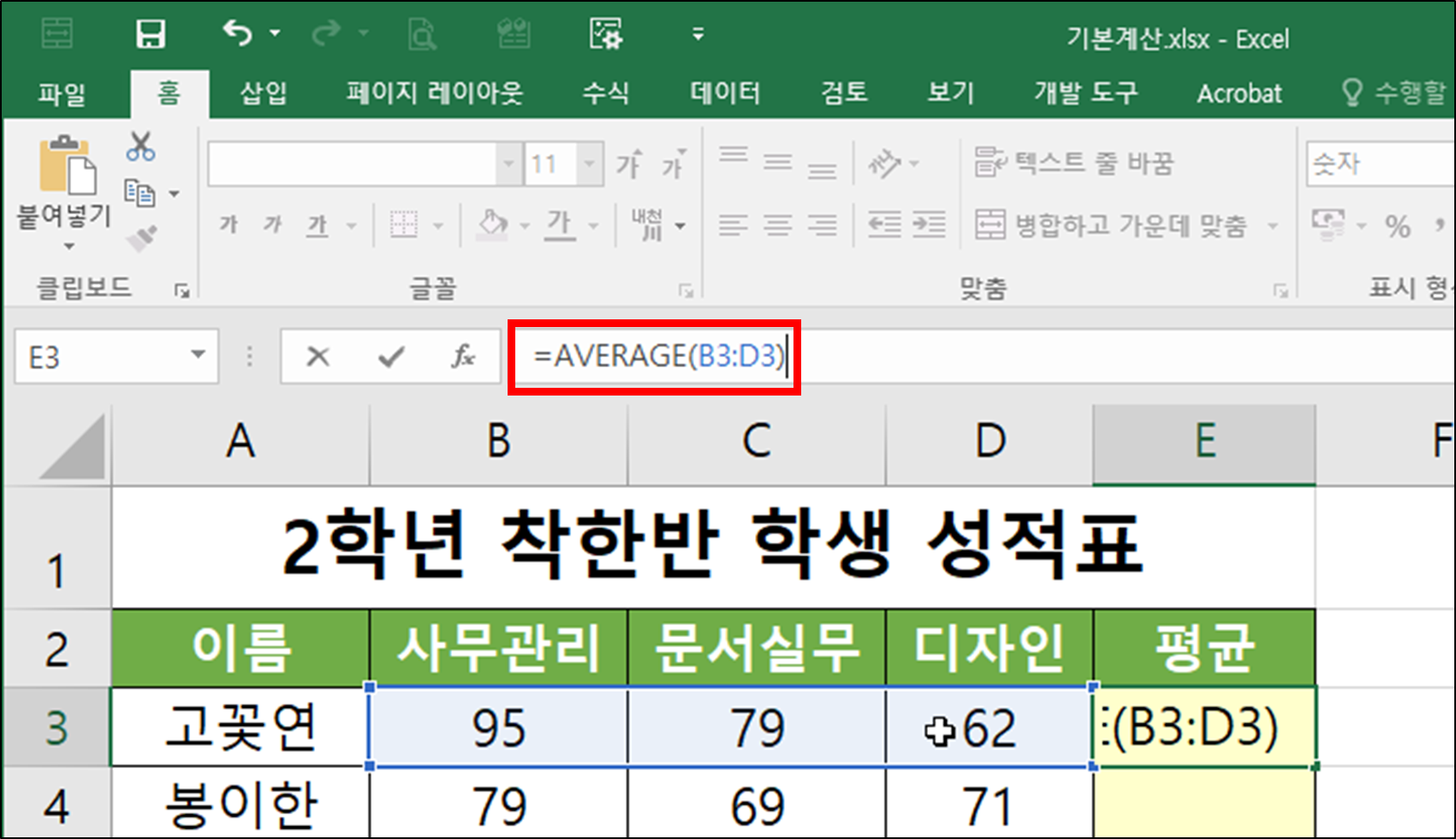Toggle underline formatting
Screen dimensions: 1456x839
317,224
